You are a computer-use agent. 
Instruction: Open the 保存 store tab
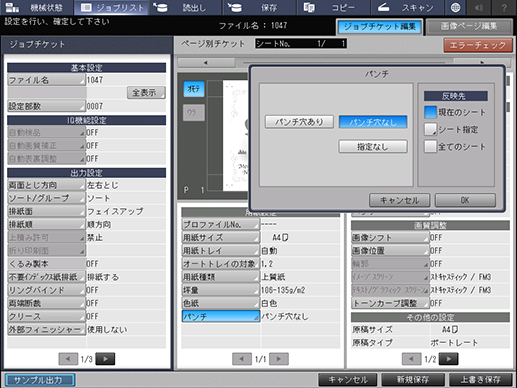pos(259,7)
